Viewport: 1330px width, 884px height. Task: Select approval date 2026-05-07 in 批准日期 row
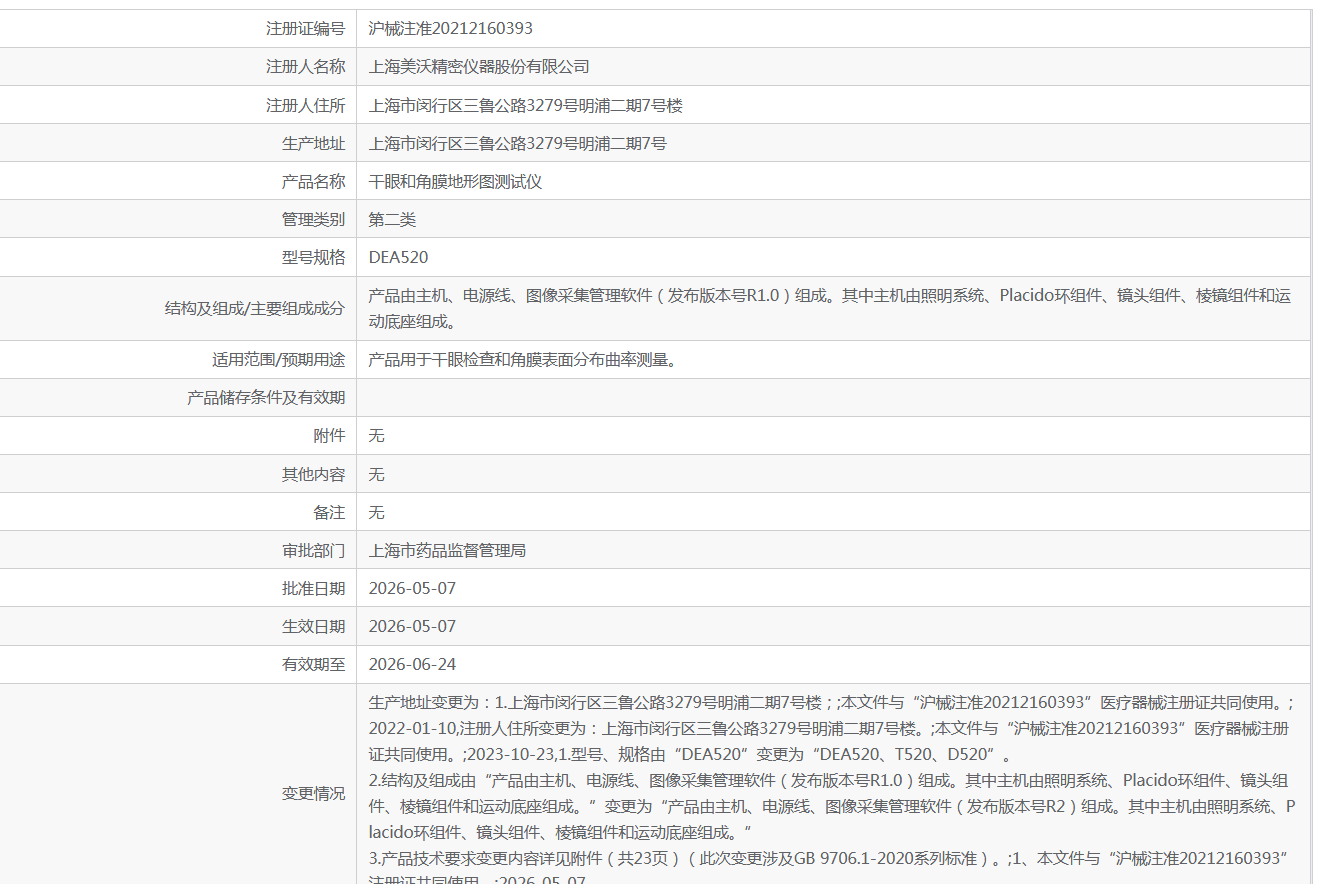[412, 588]
